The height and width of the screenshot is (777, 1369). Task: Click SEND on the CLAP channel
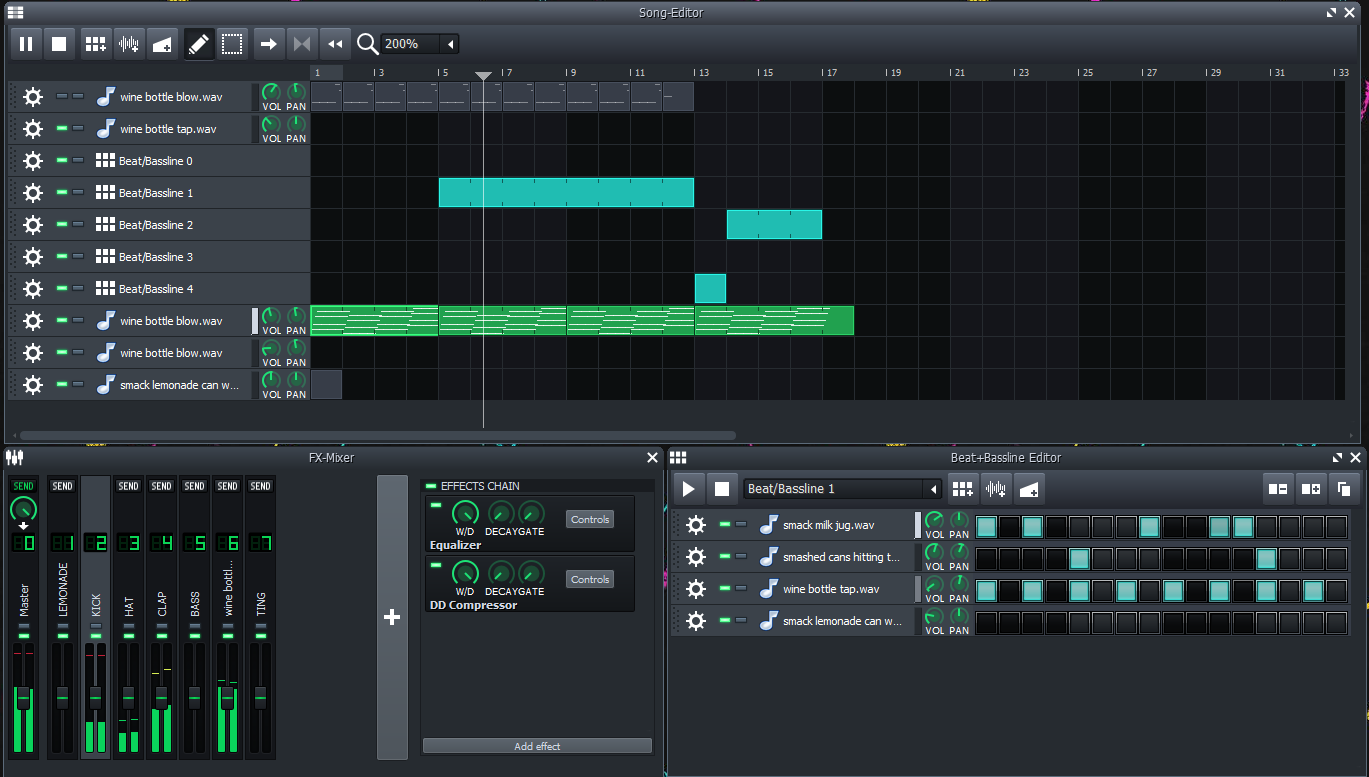click(162, 486)
